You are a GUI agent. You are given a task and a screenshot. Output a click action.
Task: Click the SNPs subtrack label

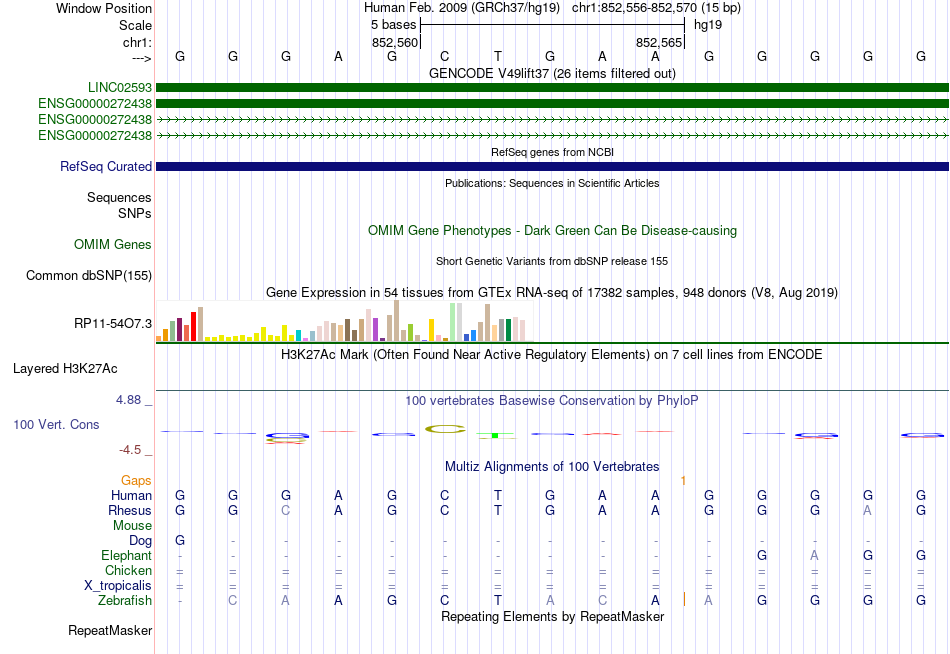point(135,213)
